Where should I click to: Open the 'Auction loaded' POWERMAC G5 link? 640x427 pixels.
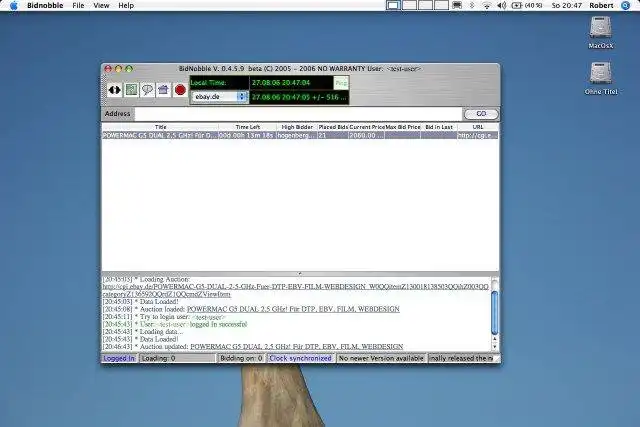[293, 309]
